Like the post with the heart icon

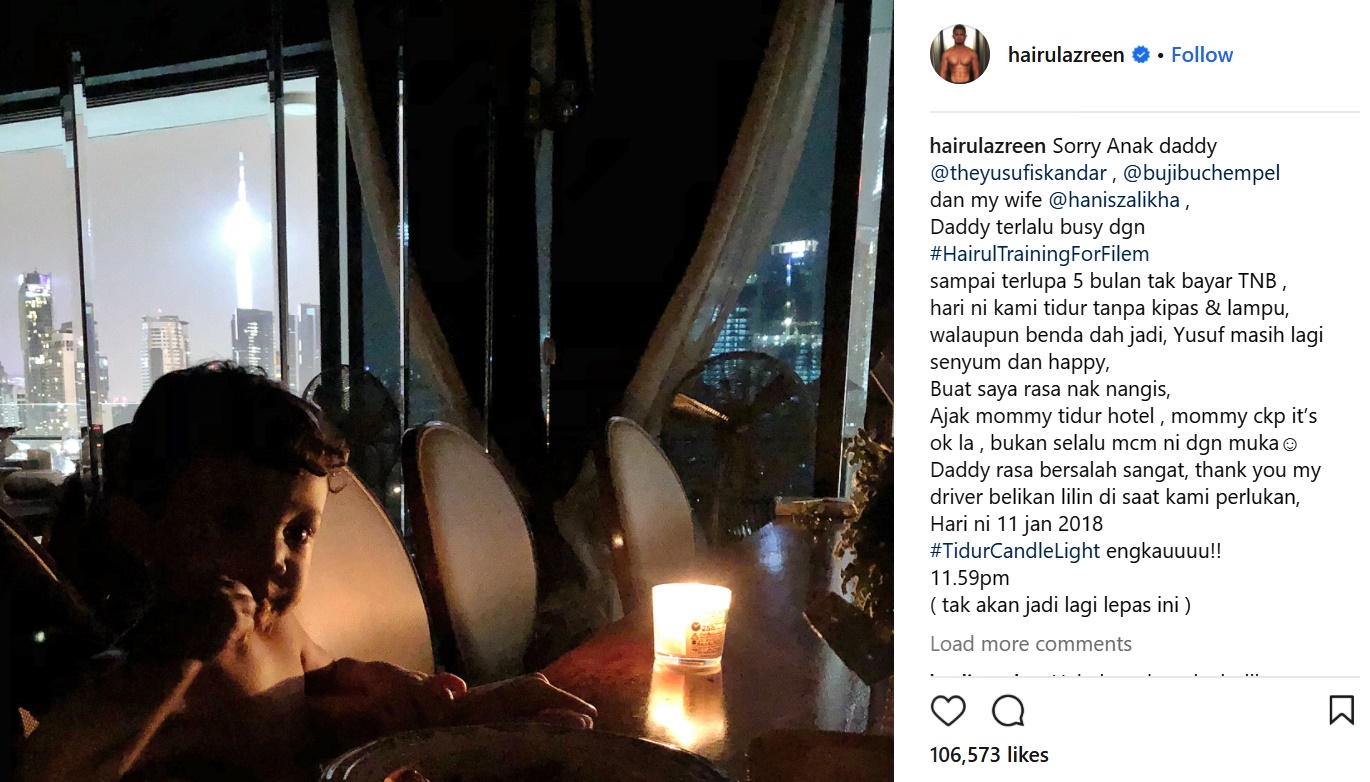coord(948,710)
